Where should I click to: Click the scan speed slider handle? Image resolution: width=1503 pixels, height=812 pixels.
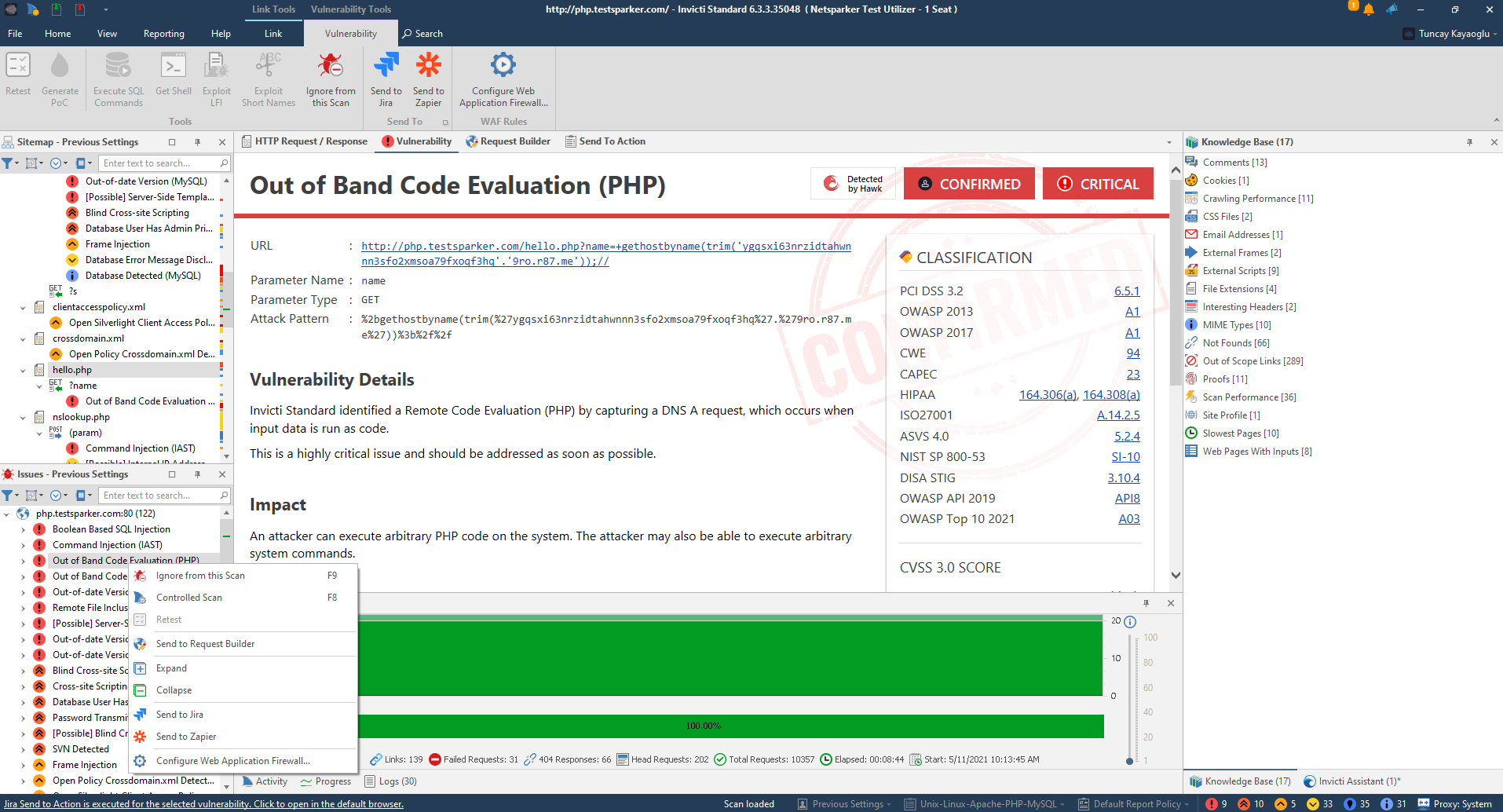[1129, 760]
